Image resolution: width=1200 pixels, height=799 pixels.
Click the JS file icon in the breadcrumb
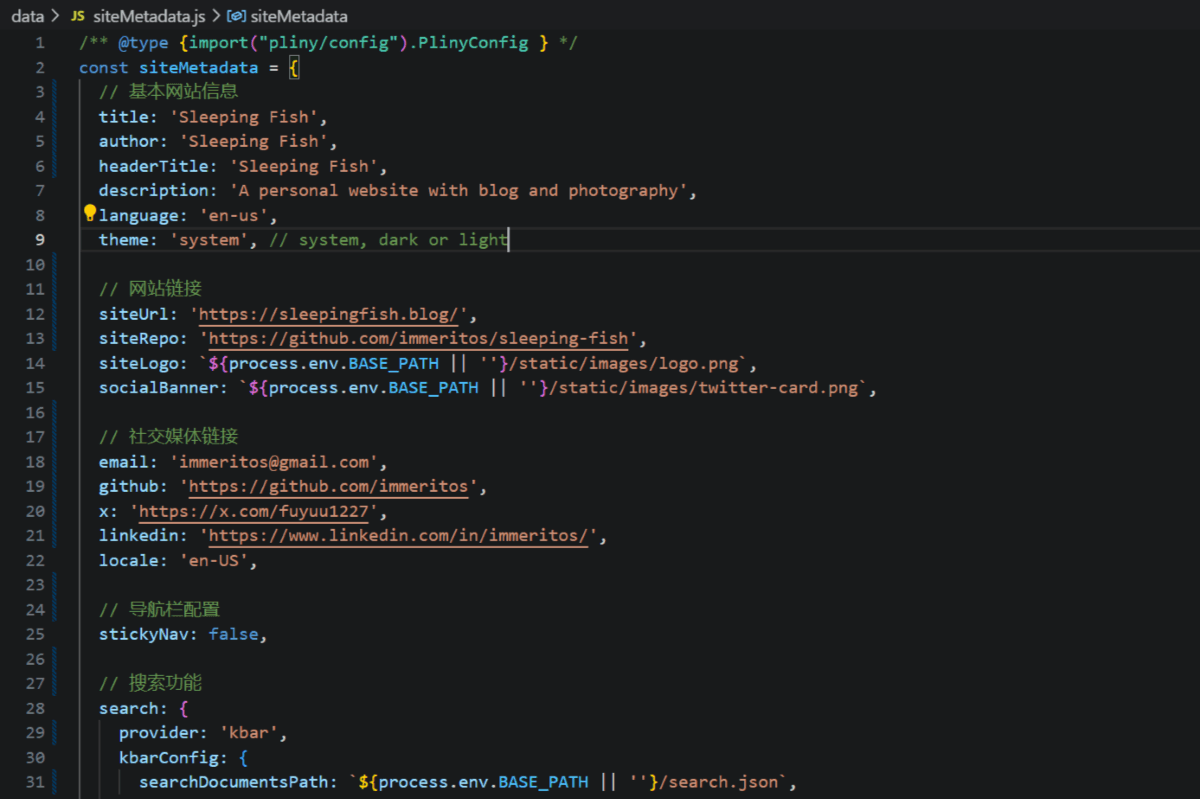tap(76, 16)
